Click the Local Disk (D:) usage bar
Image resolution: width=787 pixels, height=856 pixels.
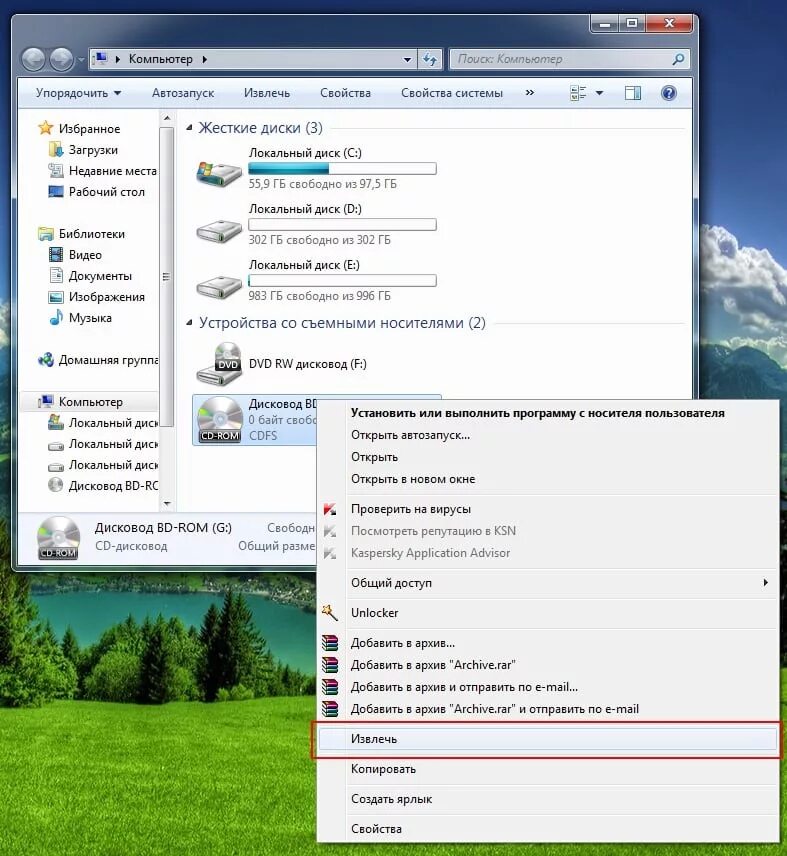click(342, 224)
